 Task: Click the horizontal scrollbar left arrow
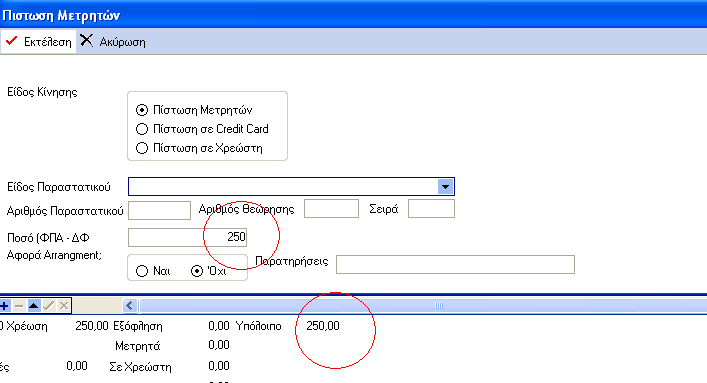tap(129, 306)
